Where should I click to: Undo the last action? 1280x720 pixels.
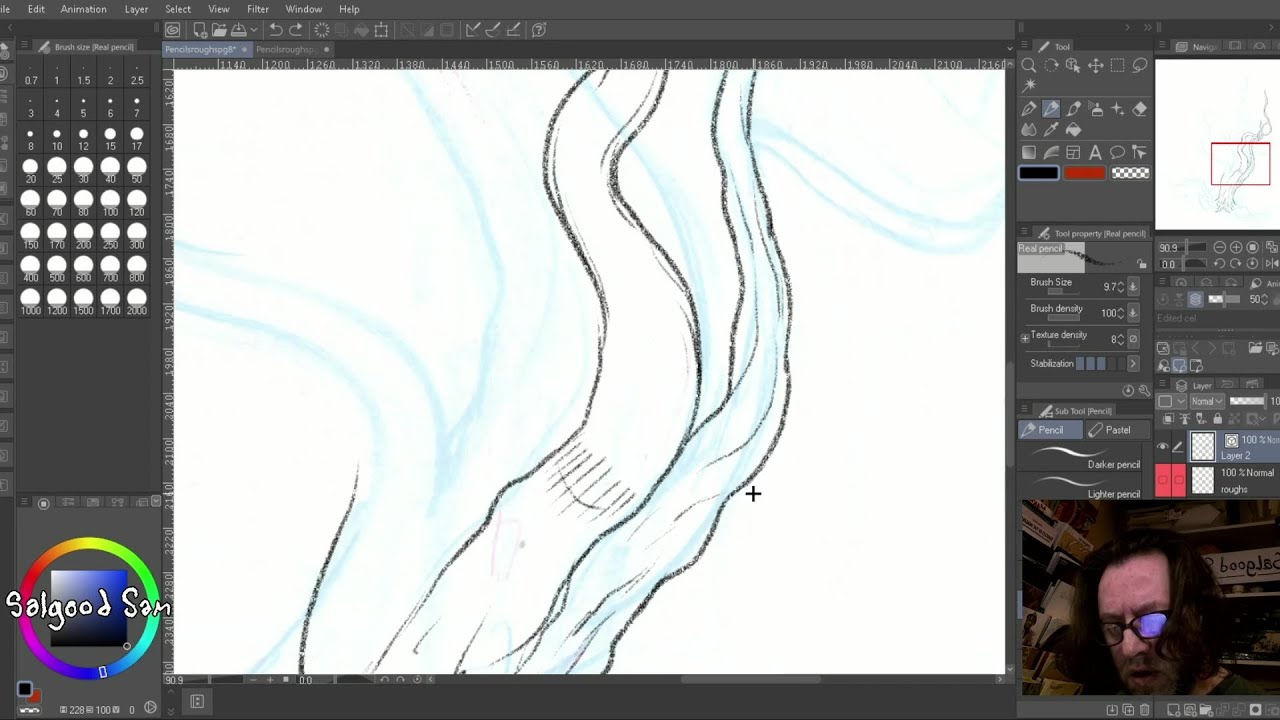(x=276, y=30)
